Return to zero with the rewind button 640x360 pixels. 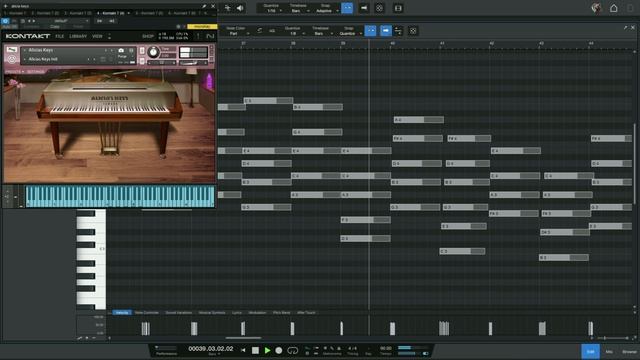pyautogui.click(x=243, y=350)
